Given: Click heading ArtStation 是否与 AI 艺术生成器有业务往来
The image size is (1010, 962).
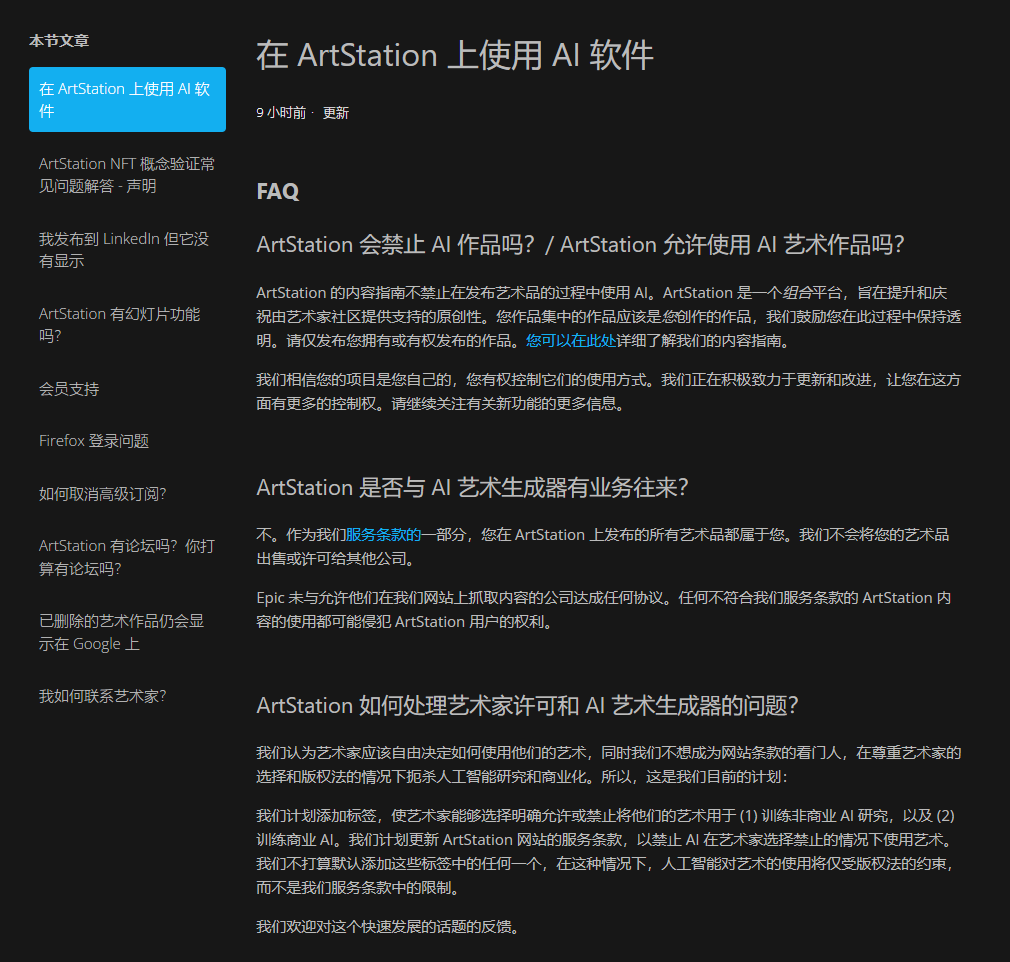Looking at the screenshot, I should [x=472, y=487].
